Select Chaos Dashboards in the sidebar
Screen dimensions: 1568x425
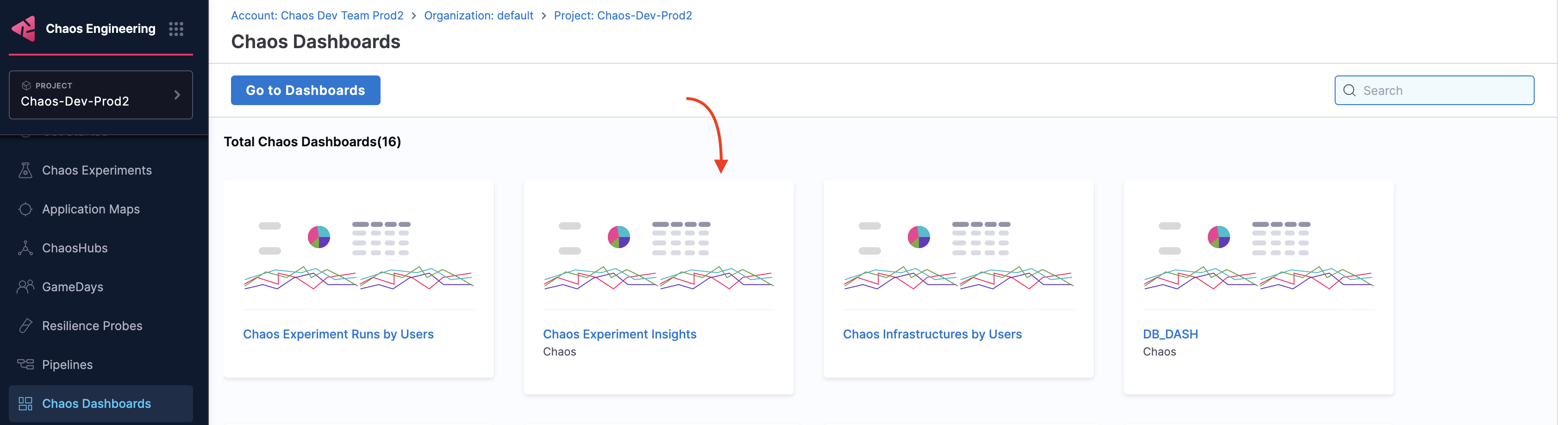[96, 404]
